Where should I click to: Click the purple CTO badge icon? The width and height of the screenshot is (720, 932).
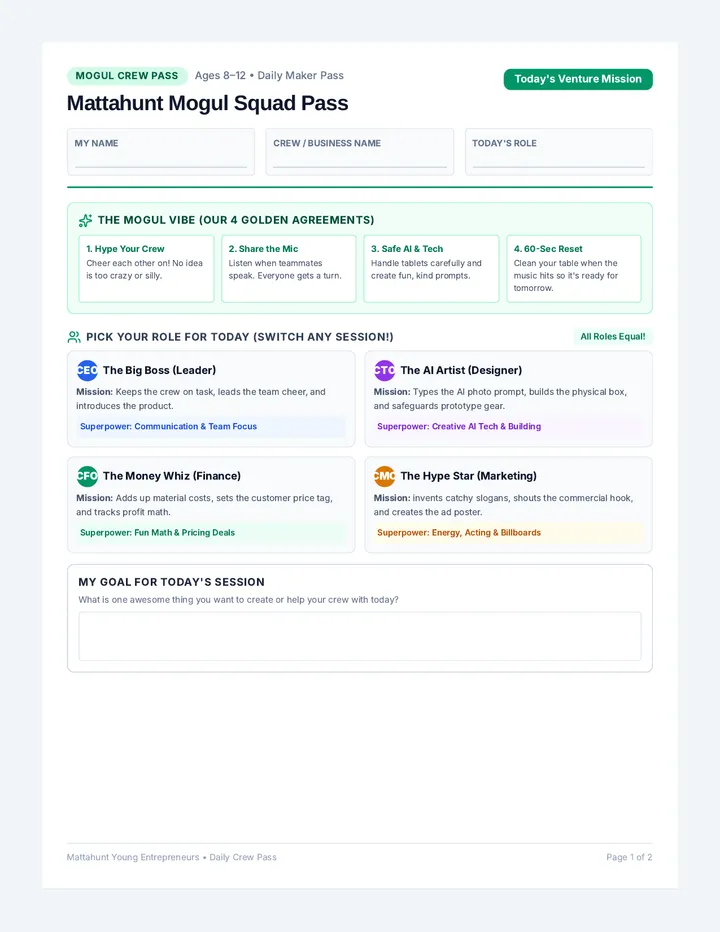(x=385, y=370)
